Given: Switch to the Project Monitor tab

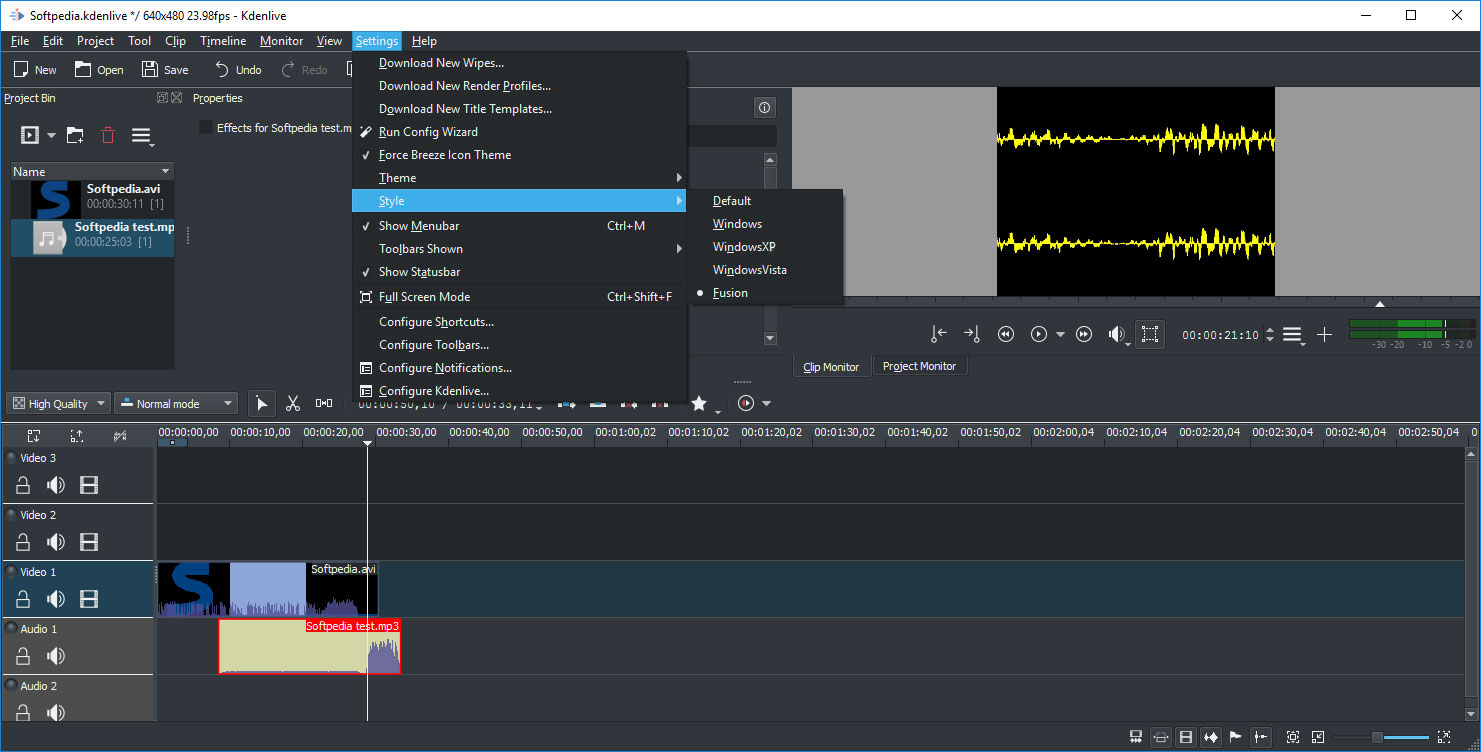Looking at the screenshot, I should click(919, 366).
